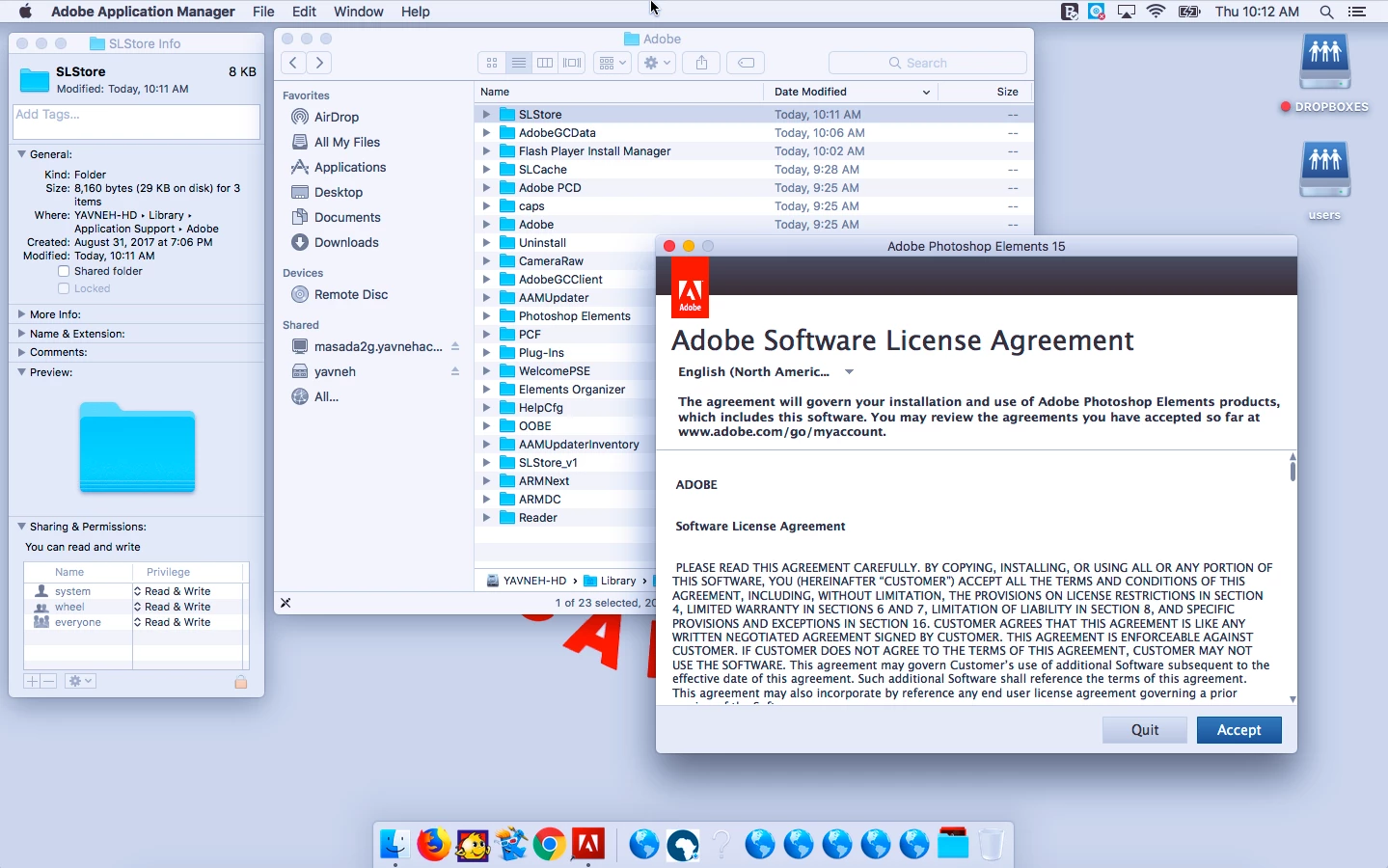Screen dimensions: 1388x868
Task: Sort Finder list by Name column
Action: [618, 92]
